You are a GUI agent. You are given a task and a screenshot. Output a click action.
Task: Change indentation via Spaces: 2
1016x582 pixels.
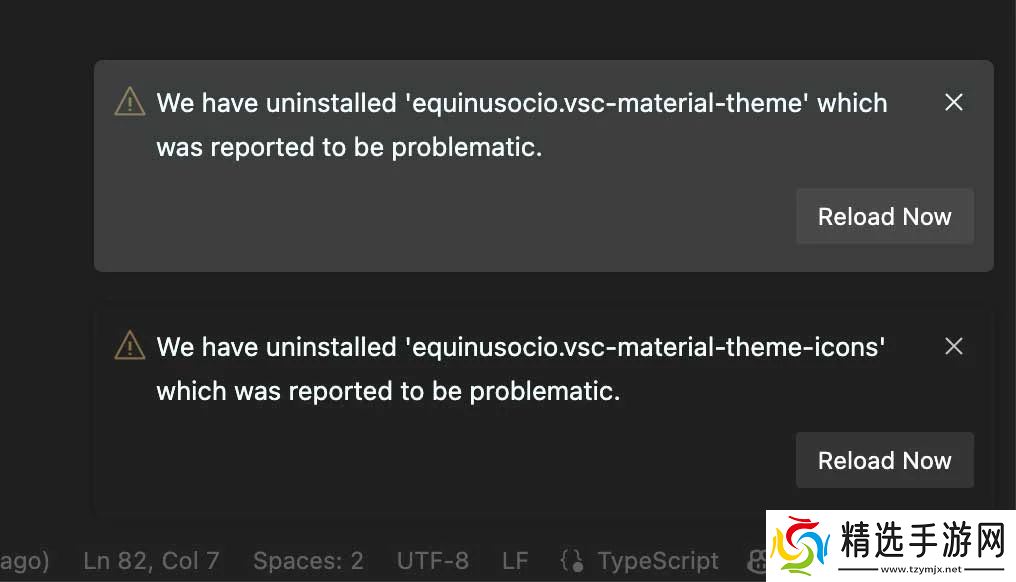[x=308, y=561]
